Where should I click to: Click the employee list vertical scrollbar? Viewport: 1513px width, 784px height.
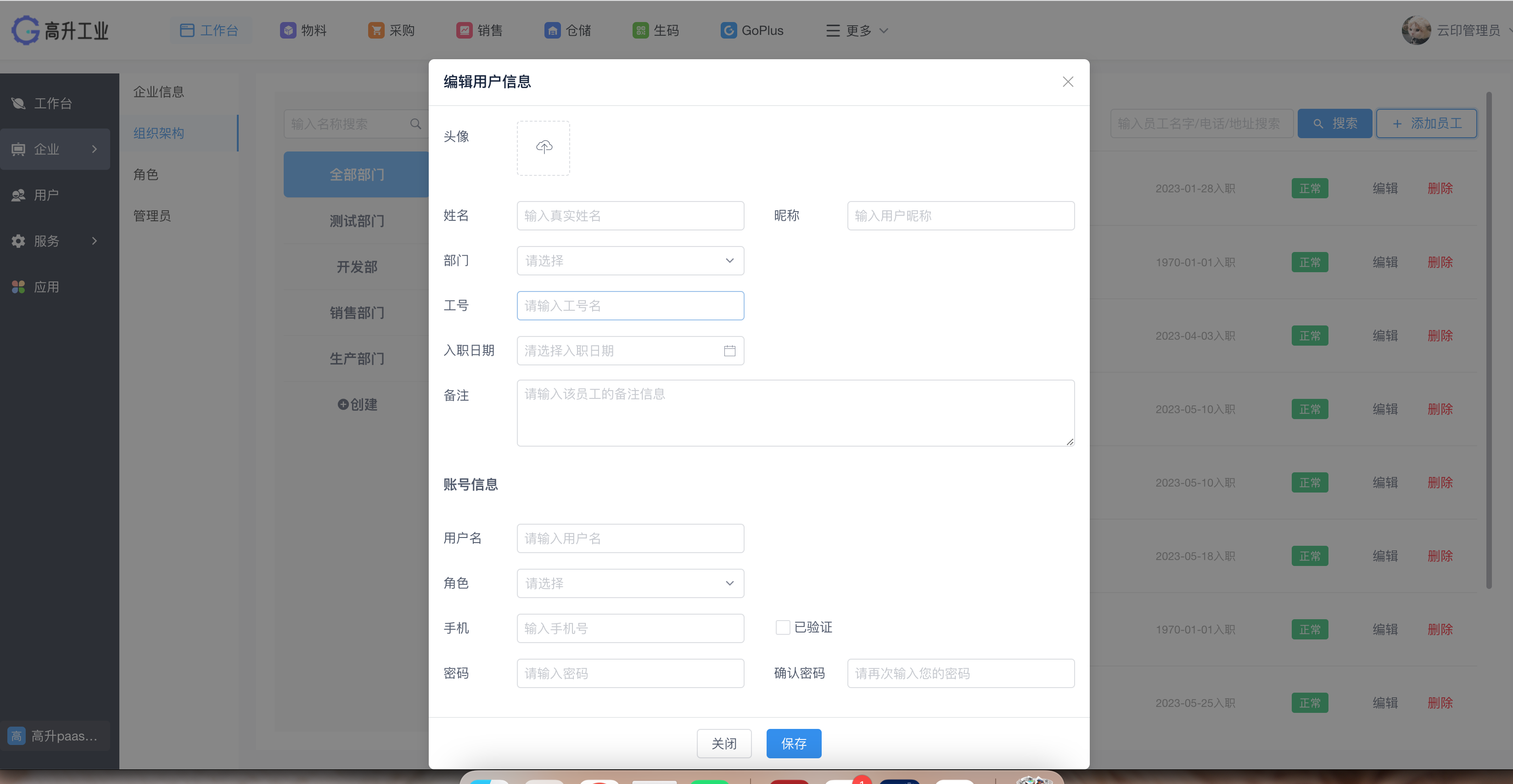point(1489,341)
